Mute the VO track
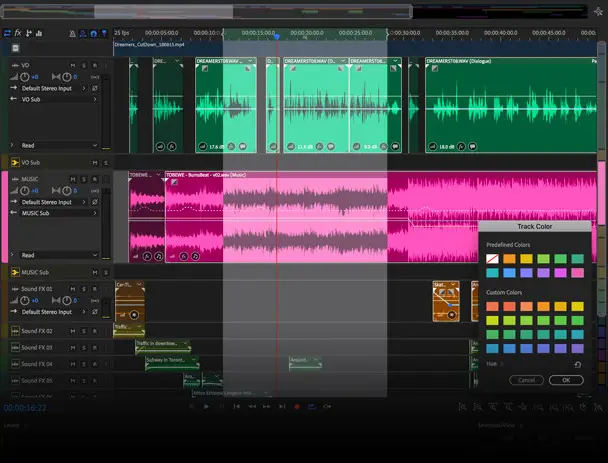608x463 pixels. (x=73, y=66)
